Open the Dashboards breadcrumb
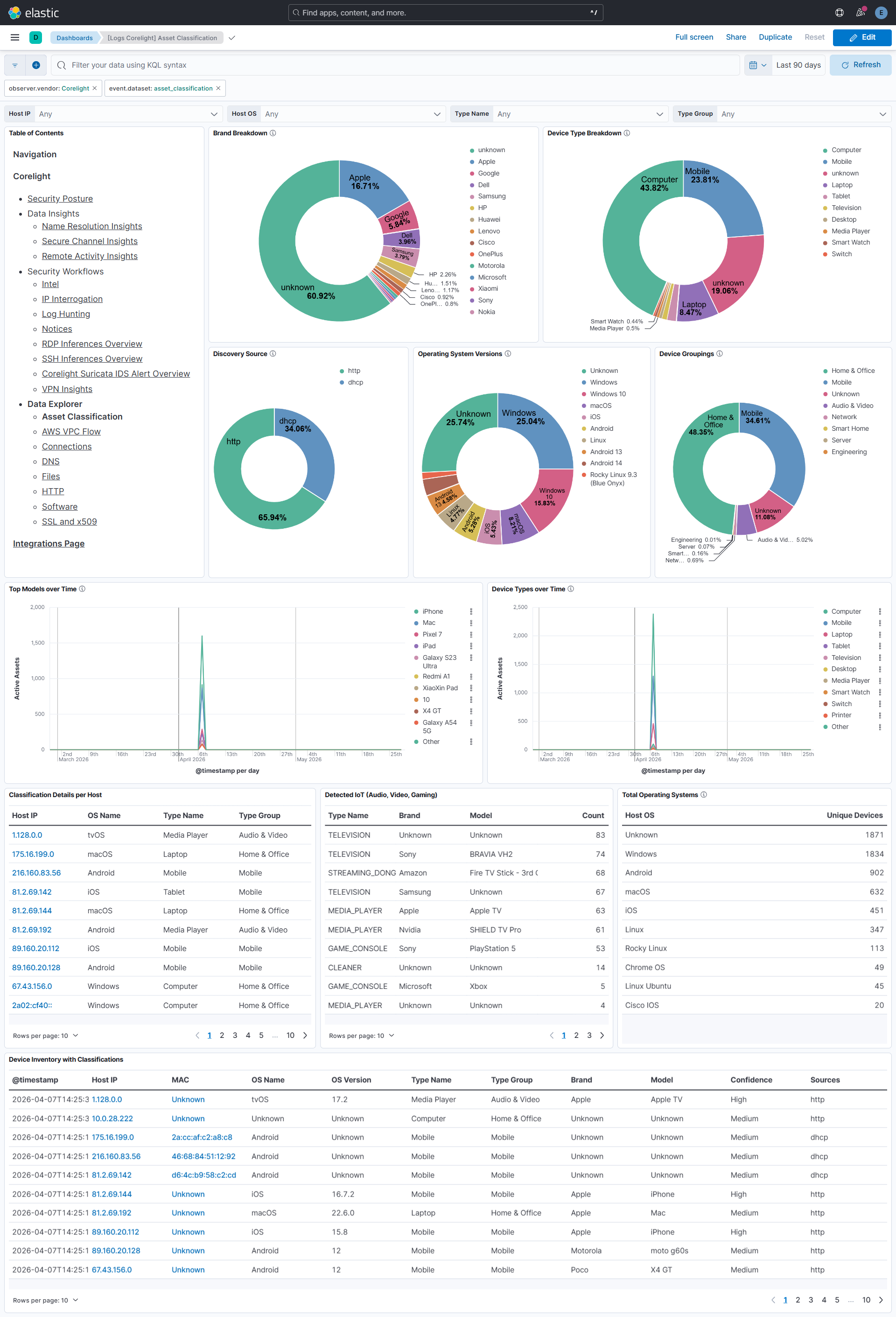The image size is (896, 1317). click(74, 38)
